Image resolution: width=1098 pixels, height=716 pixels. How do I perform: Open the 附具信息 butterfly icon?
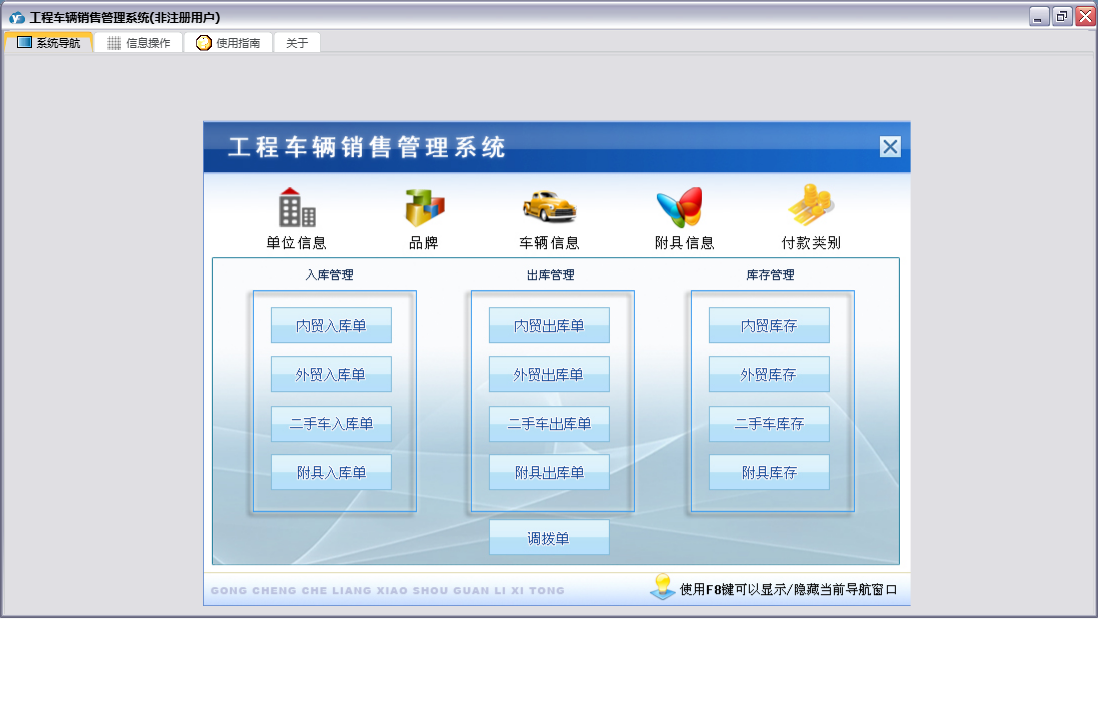679,207
